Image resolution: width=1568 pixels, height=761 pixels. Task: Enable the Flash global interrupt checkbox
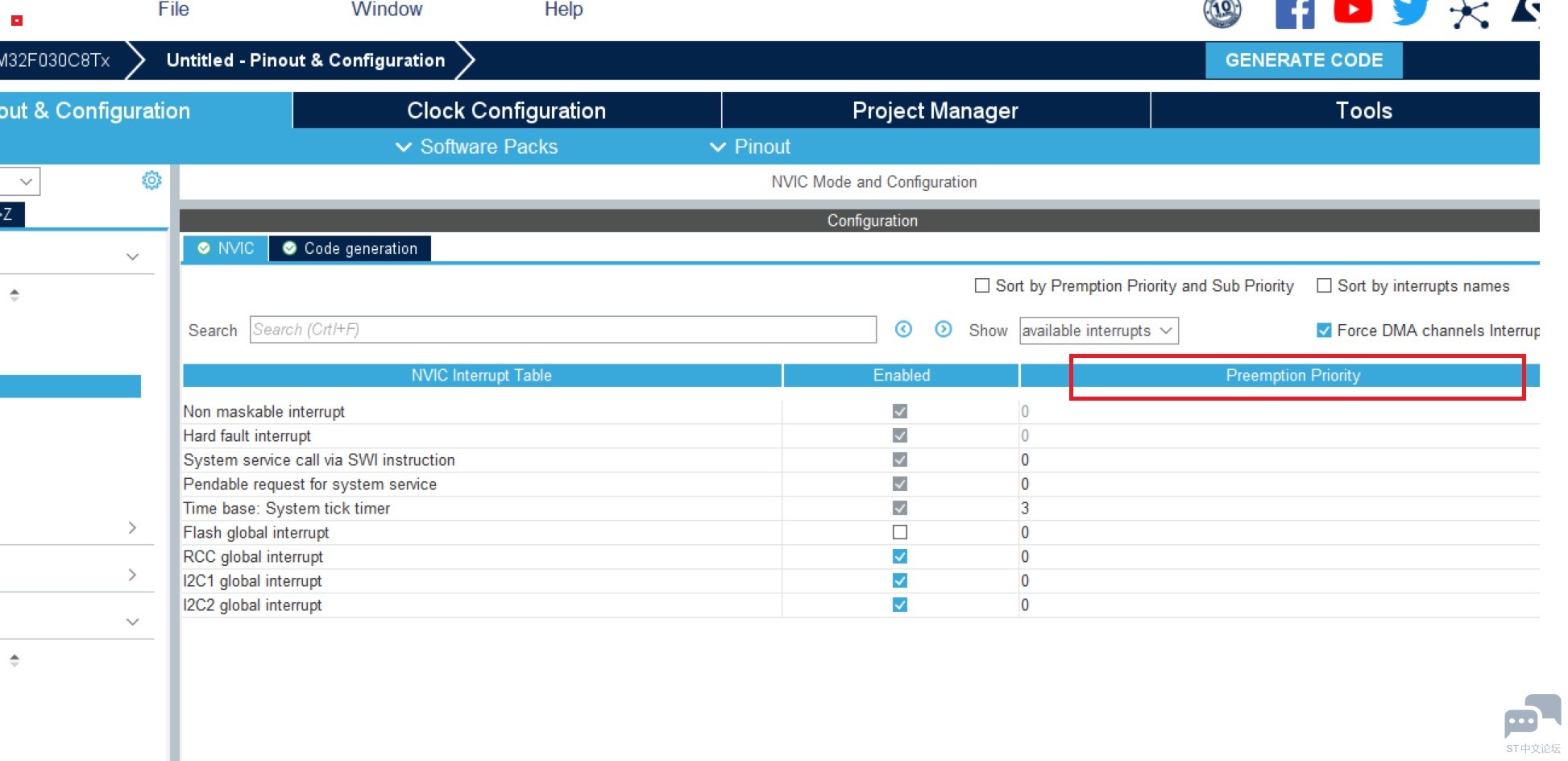click(900, 532)
